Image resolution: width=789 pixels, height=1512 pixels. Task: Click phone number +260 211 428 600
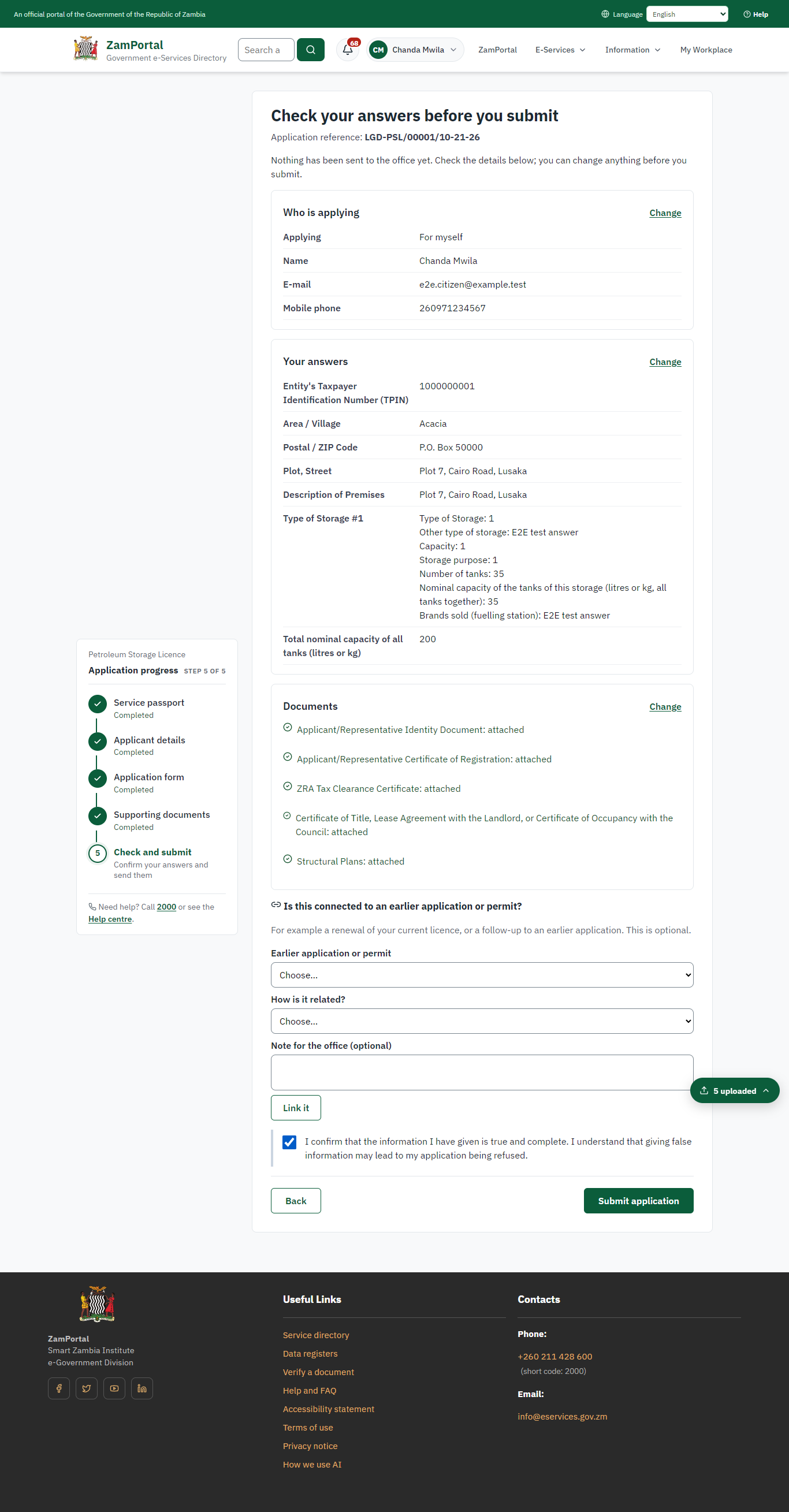click(554, 1357)
